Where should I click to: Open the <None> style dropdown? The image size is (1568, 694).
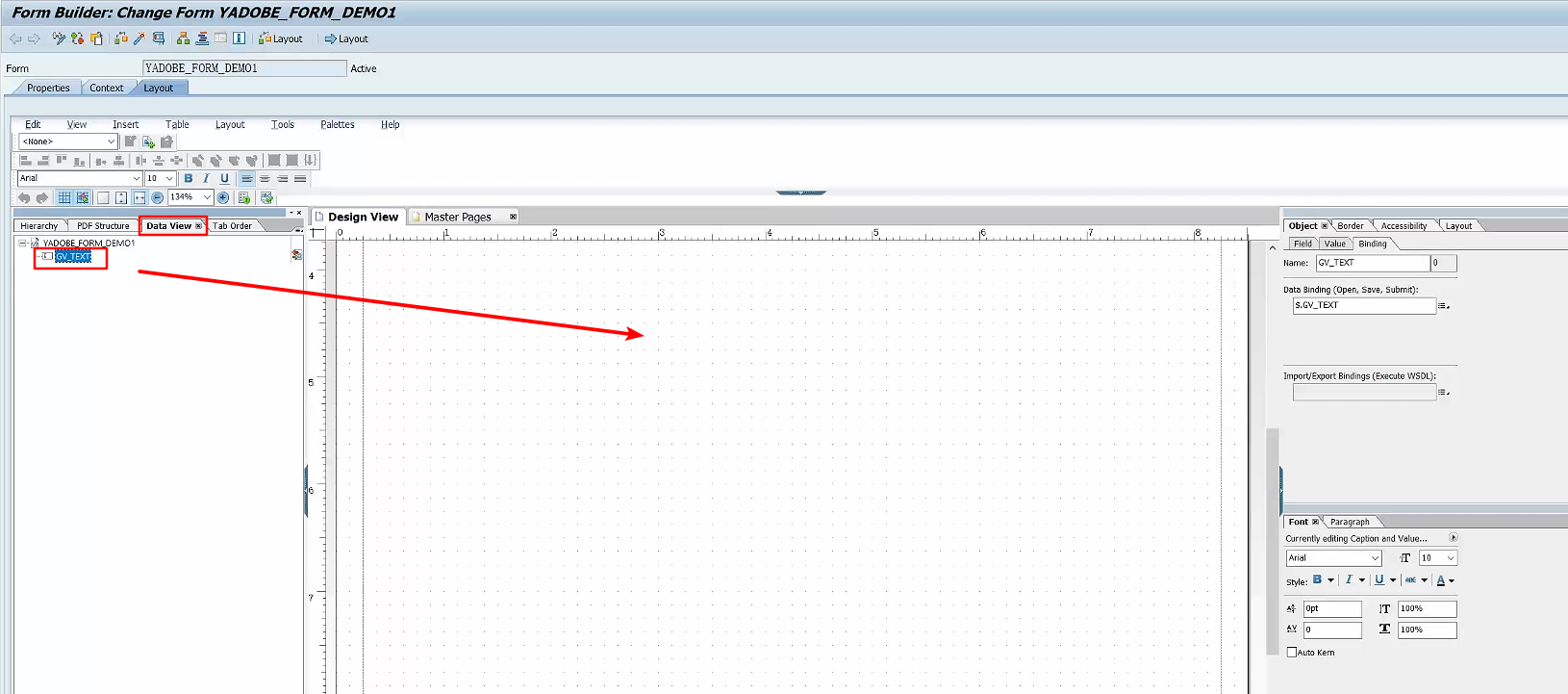(x=68, y=141)
